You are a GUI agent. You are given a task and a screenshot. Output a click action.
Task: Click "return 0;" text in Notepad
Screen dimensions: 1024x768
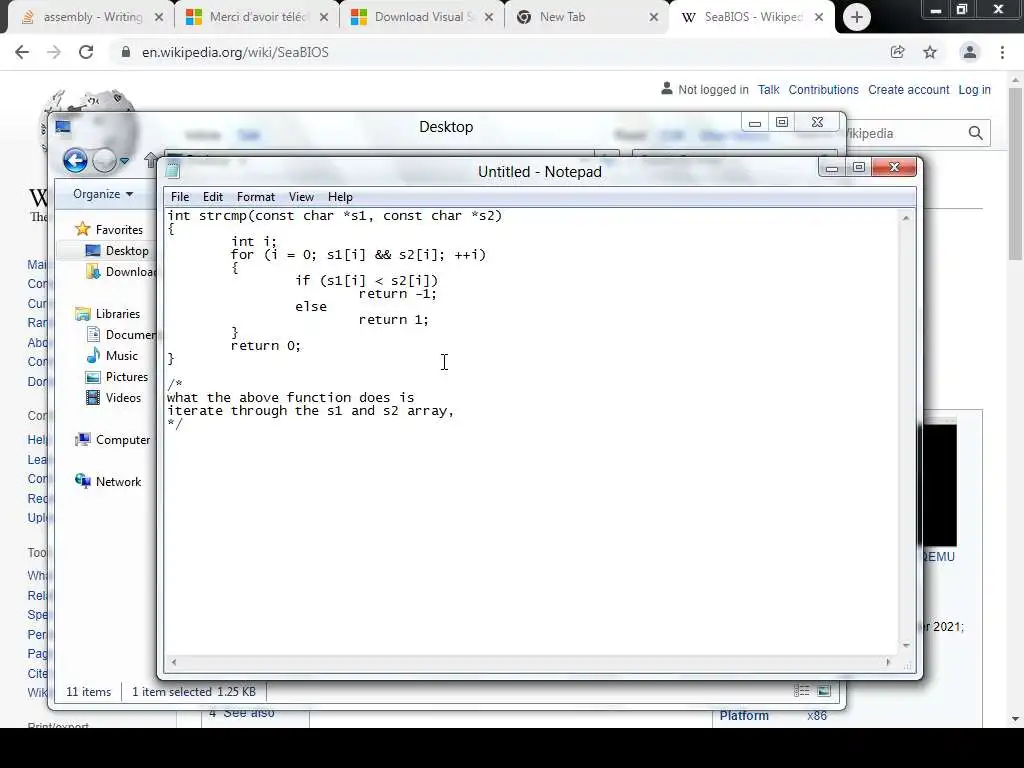click(x=265, y=345)
